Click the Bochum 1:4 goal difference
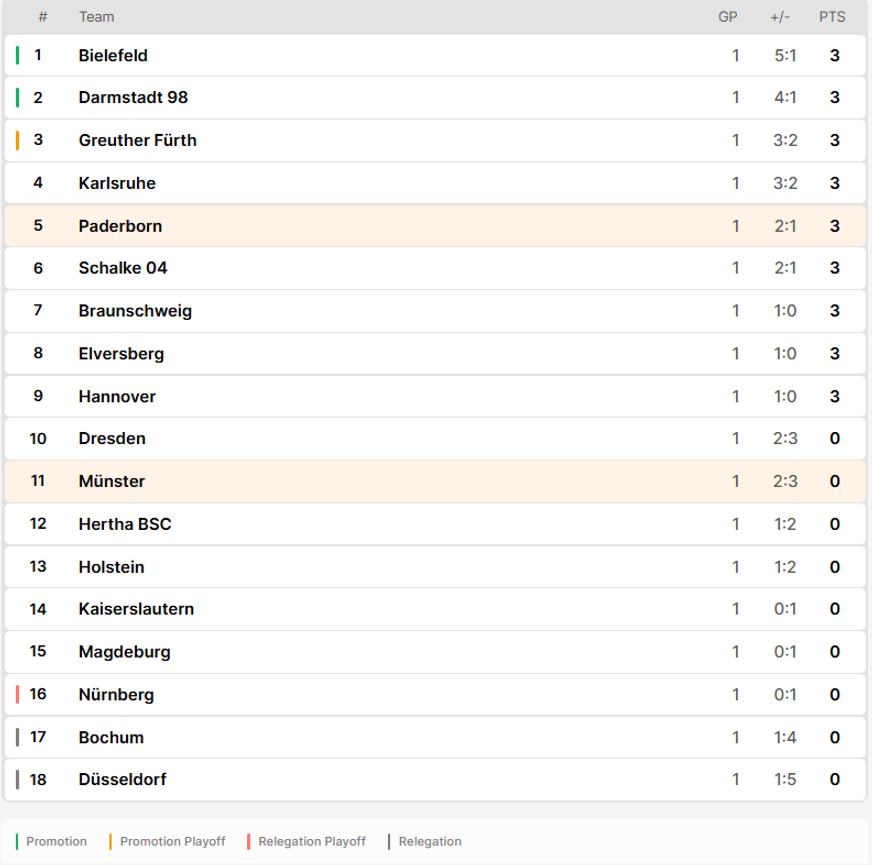This screenshot has width=872, height=865. (785, 737)
